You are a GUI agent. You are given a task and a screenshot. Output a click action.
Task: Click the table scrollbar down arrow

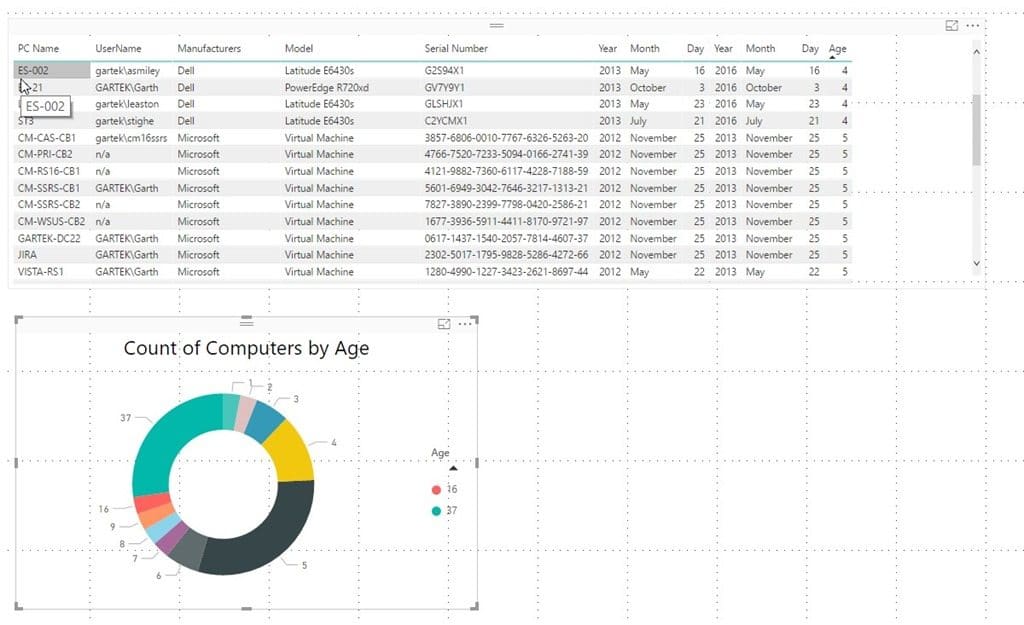pyautogui.click(x=976, y=263)
